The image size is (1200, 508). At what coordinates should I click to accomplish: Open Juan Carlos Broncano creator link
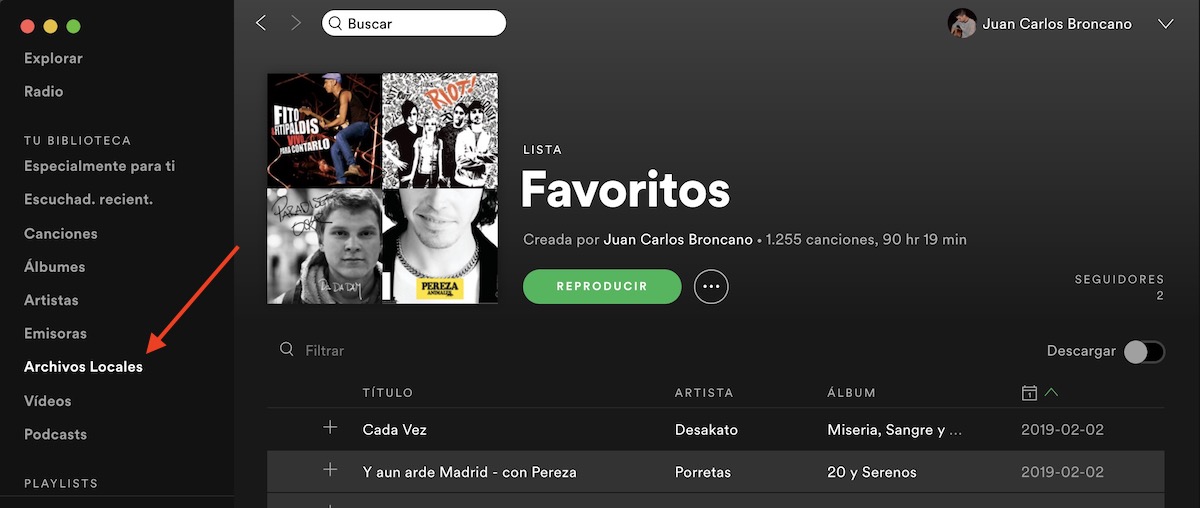point(678,240)
